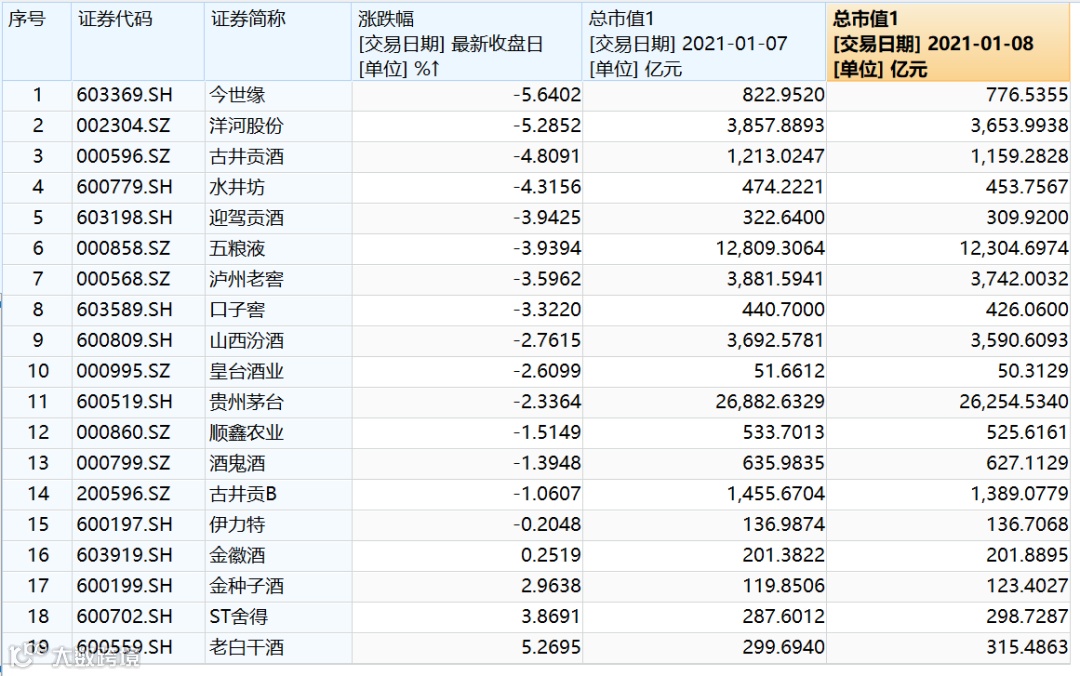The height and width of the screenshot is (676, 1080).
Task: Select market cap value 12,809.3064
Action: point(770,248)
